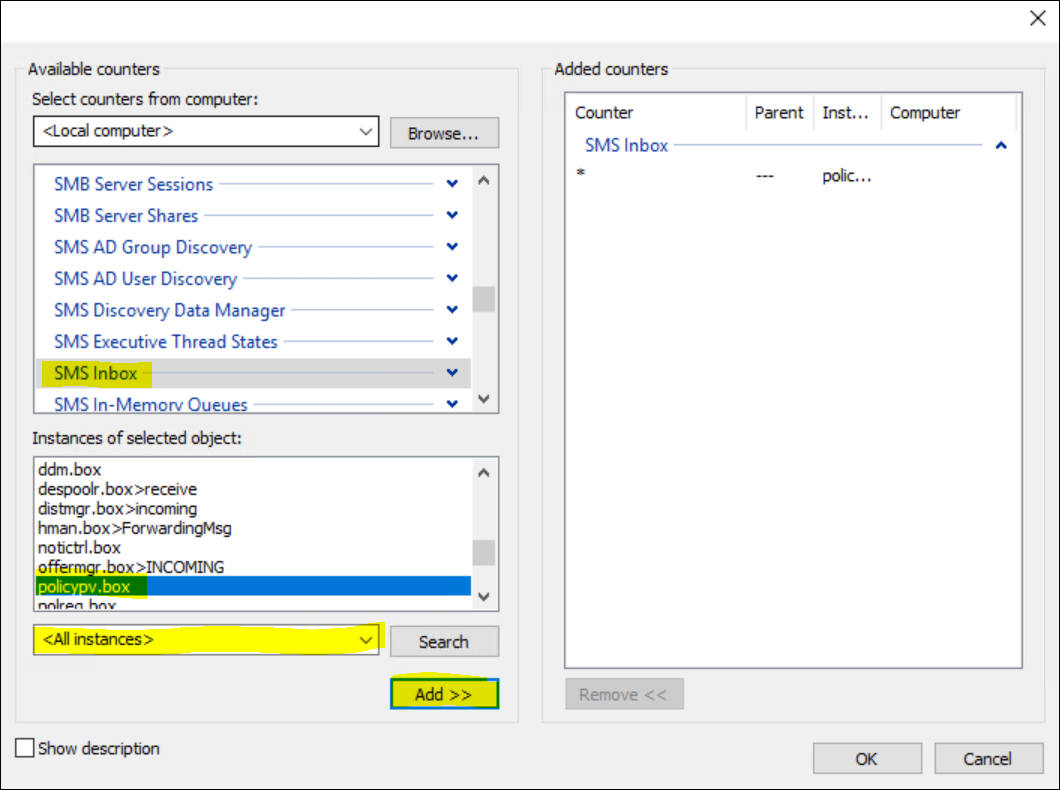The height and width of the screenshot is (790, 1060).
Task: Click the Add >> button
Action: click(444, 694)
